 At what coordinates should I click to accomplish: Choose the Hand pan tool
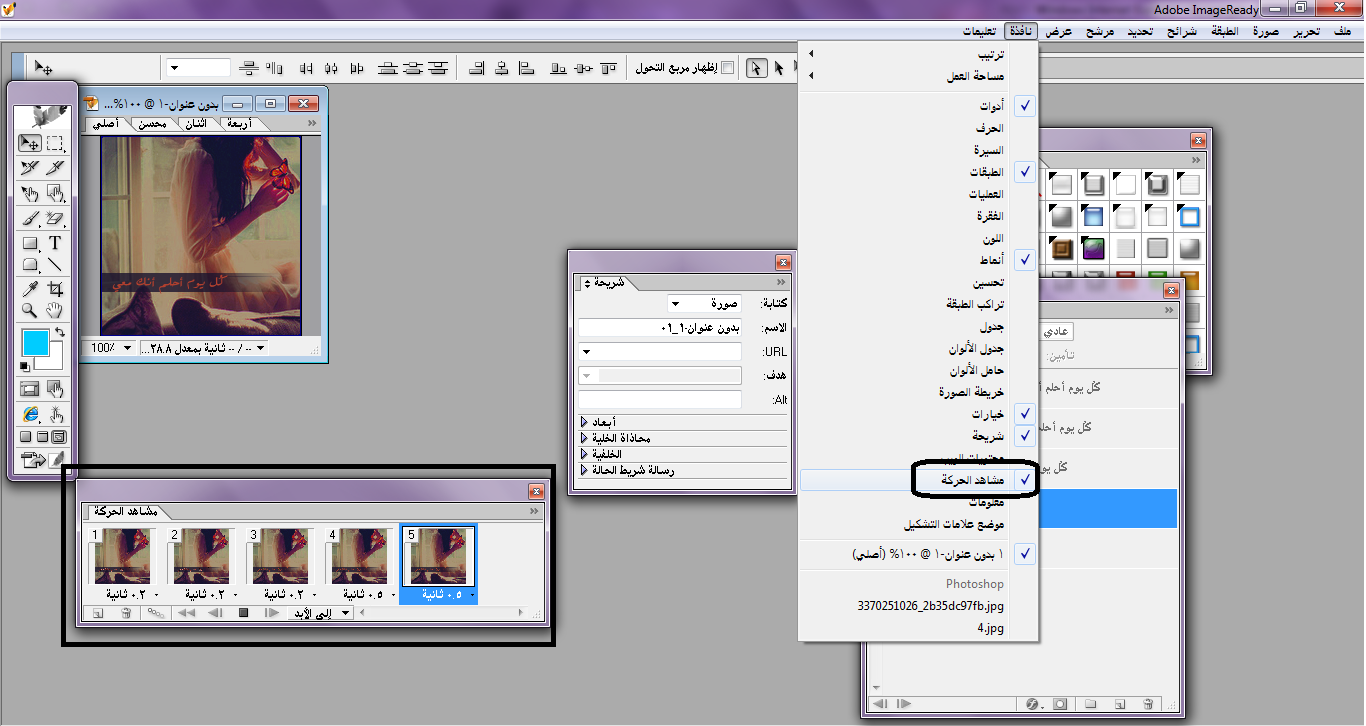coord(55,311)
